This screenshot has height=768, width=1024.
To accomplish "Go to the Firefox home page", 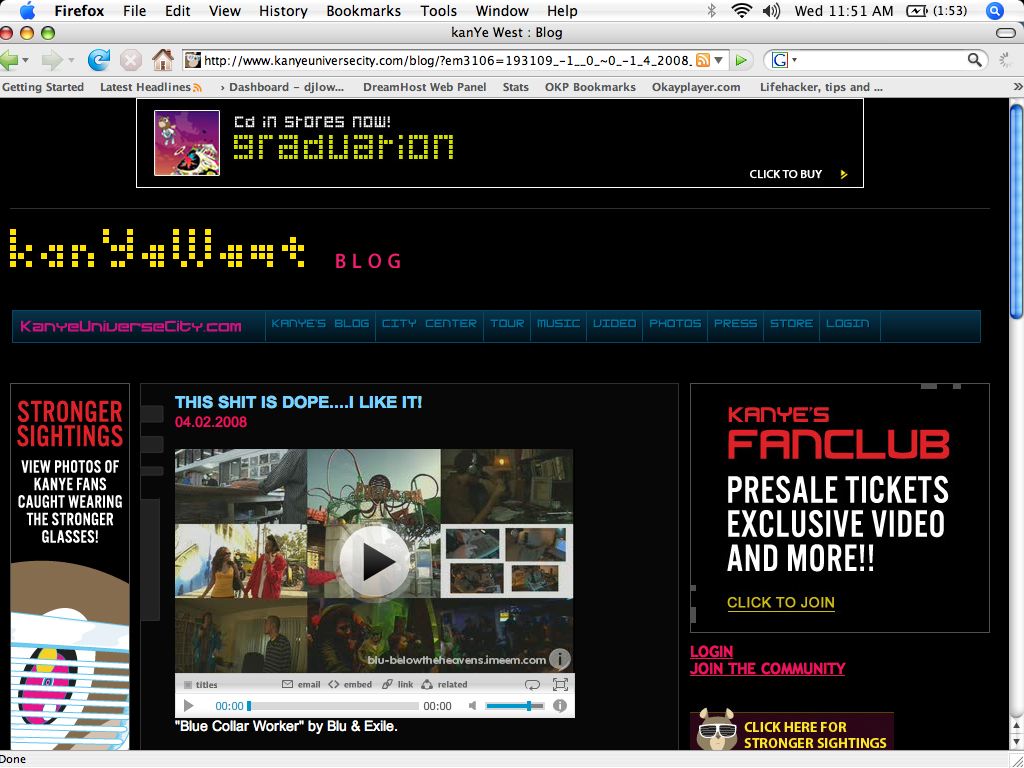I will tap(162, 60).
